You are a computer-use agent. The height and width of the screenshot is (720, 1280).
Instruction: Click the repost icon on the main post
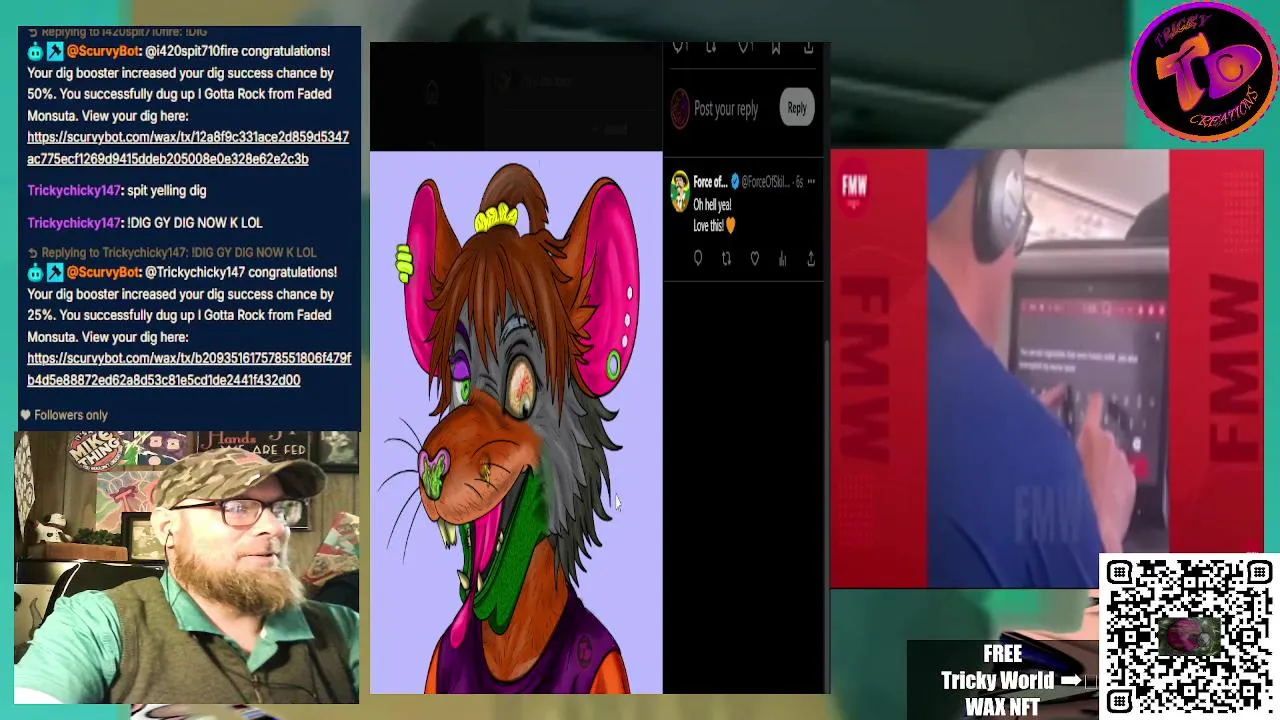click(x=711, y=47)
